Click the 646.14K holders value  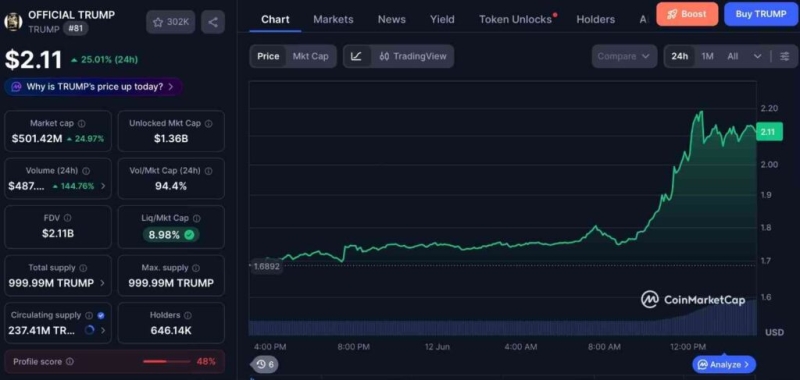click(171, 331)
